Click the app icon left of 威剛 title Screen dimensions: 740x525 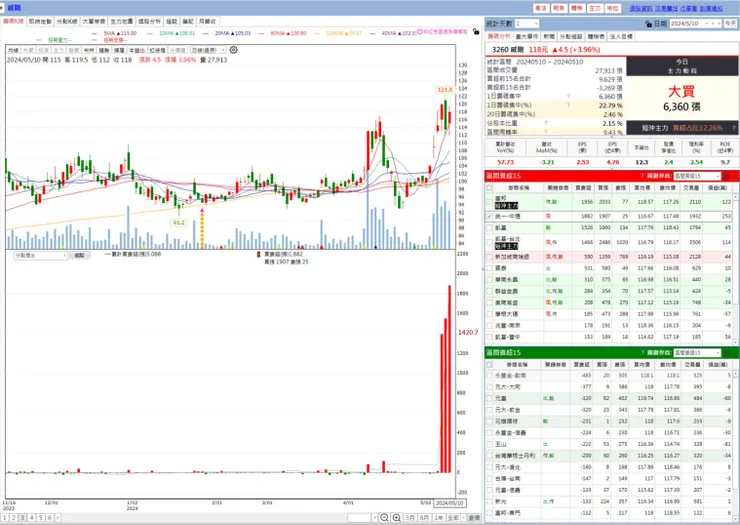[3, 8]
